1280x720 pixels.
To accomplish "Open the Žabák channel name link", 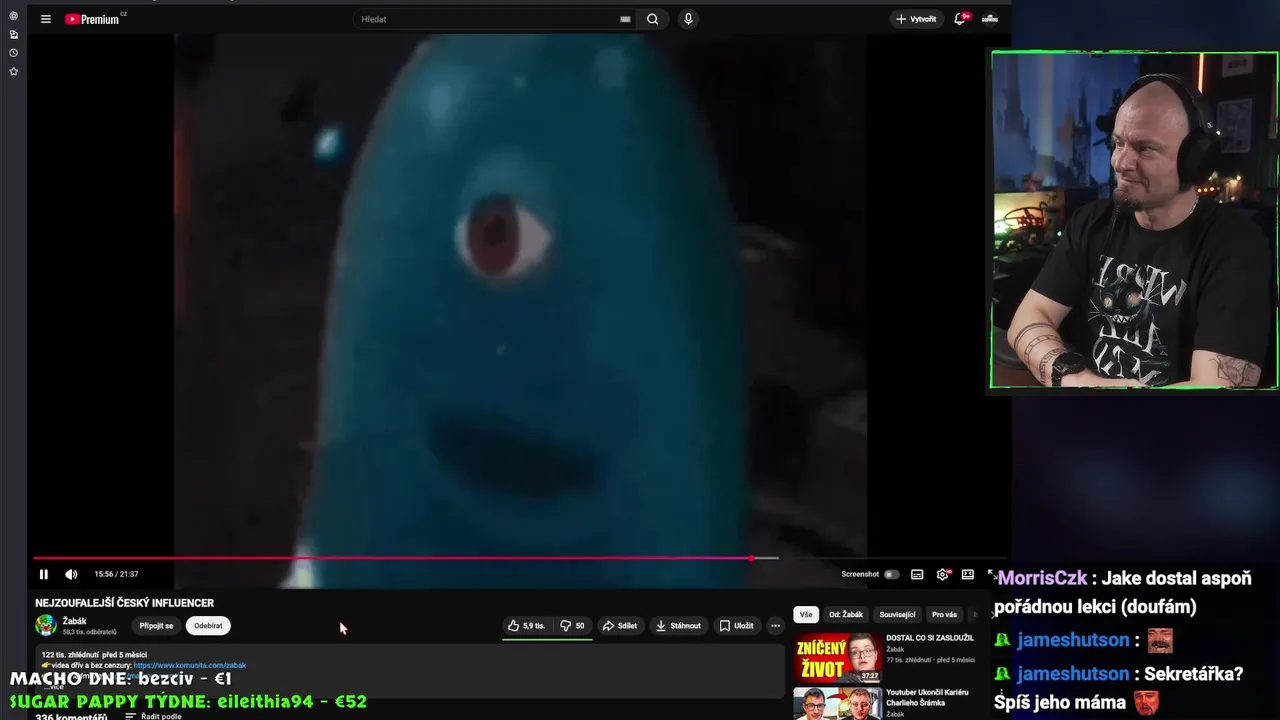I will [x=74, y=621].
